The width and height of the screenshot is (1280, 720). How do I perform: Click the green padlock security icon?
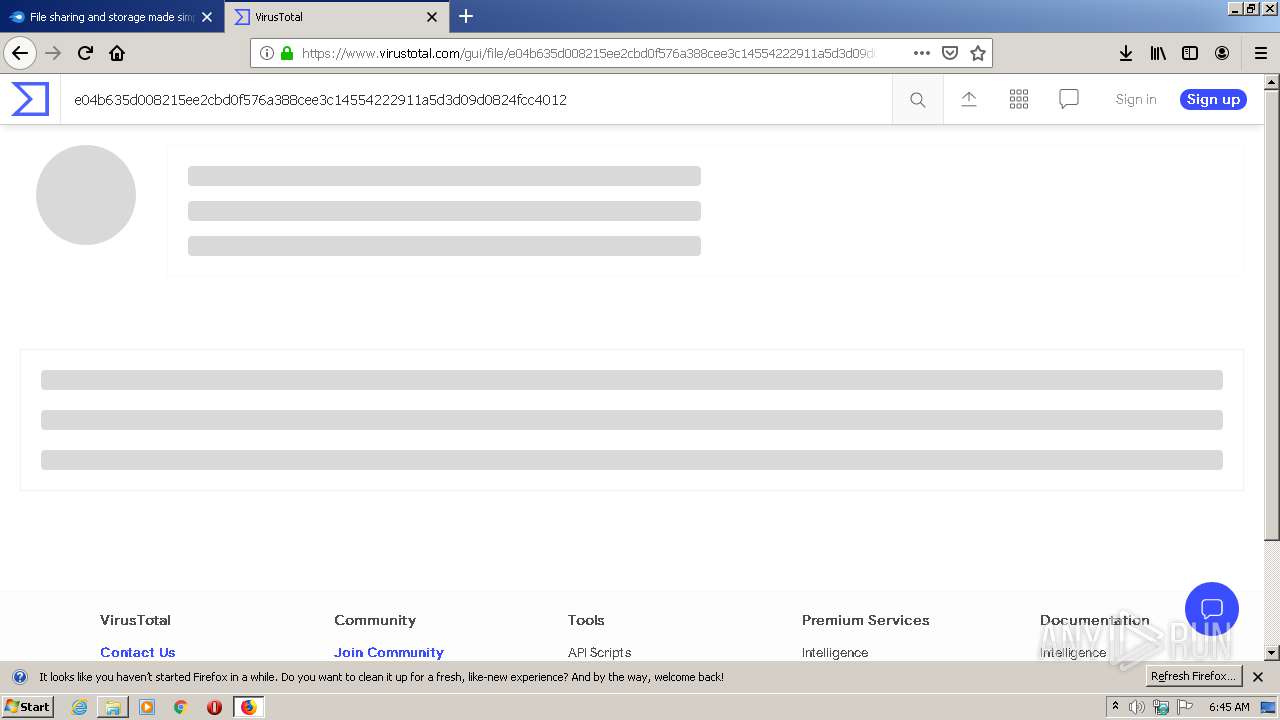pos(287,53)
